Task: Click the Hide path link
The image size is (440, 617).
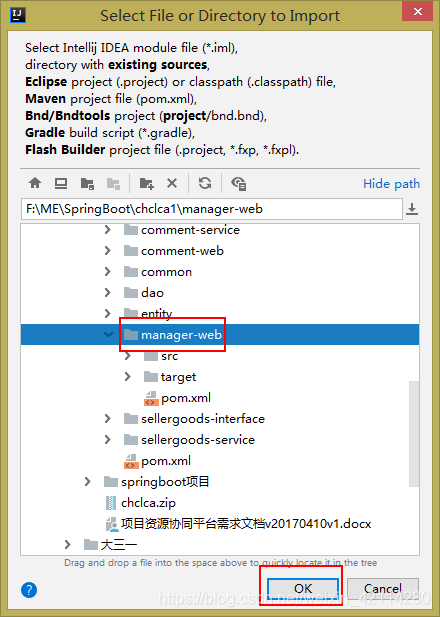Action: click(x=391, y=184)
